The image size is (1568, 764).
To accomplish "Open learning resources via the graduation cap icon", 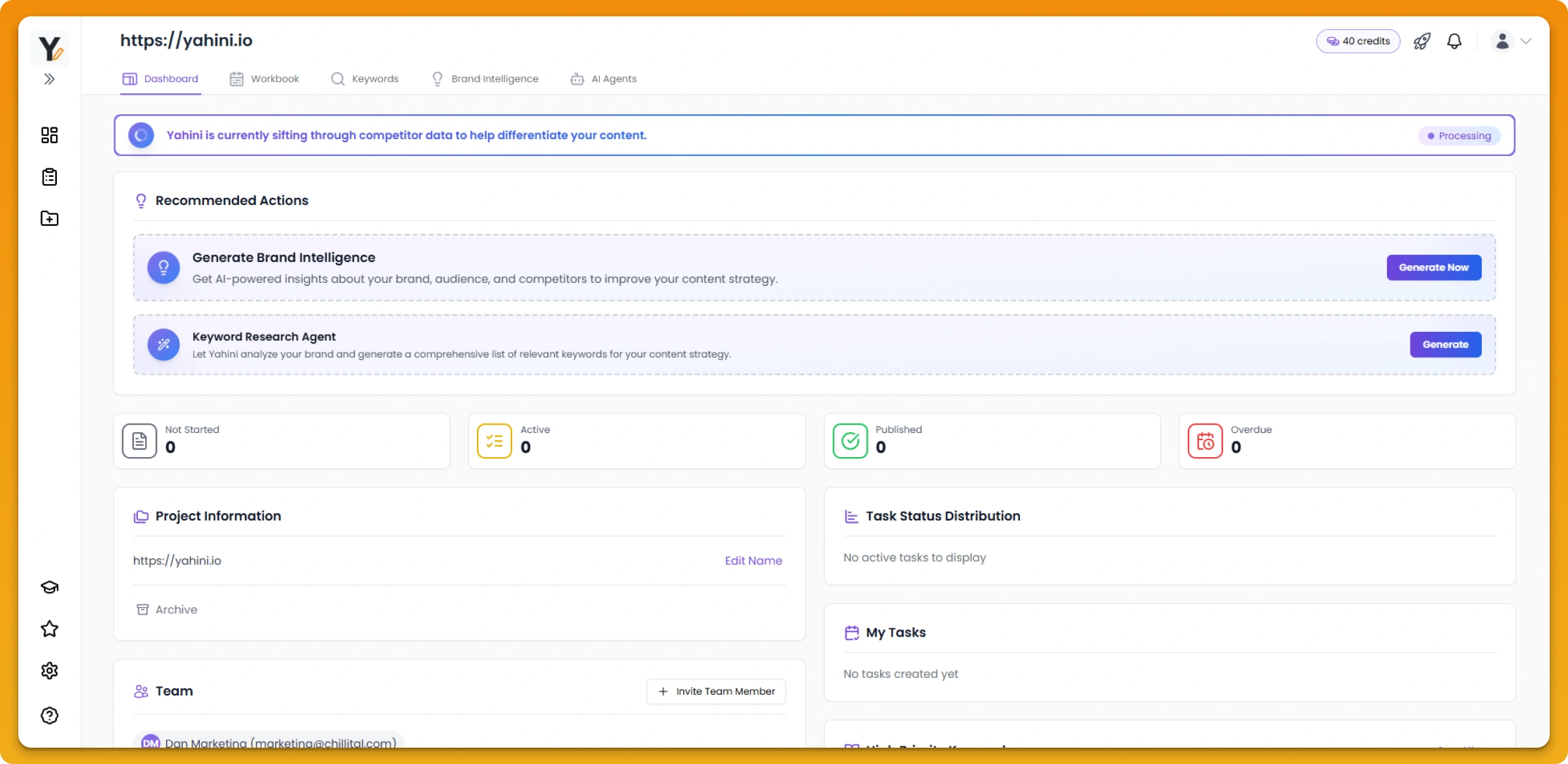I will pyautogui.click(x=49, y=586).
